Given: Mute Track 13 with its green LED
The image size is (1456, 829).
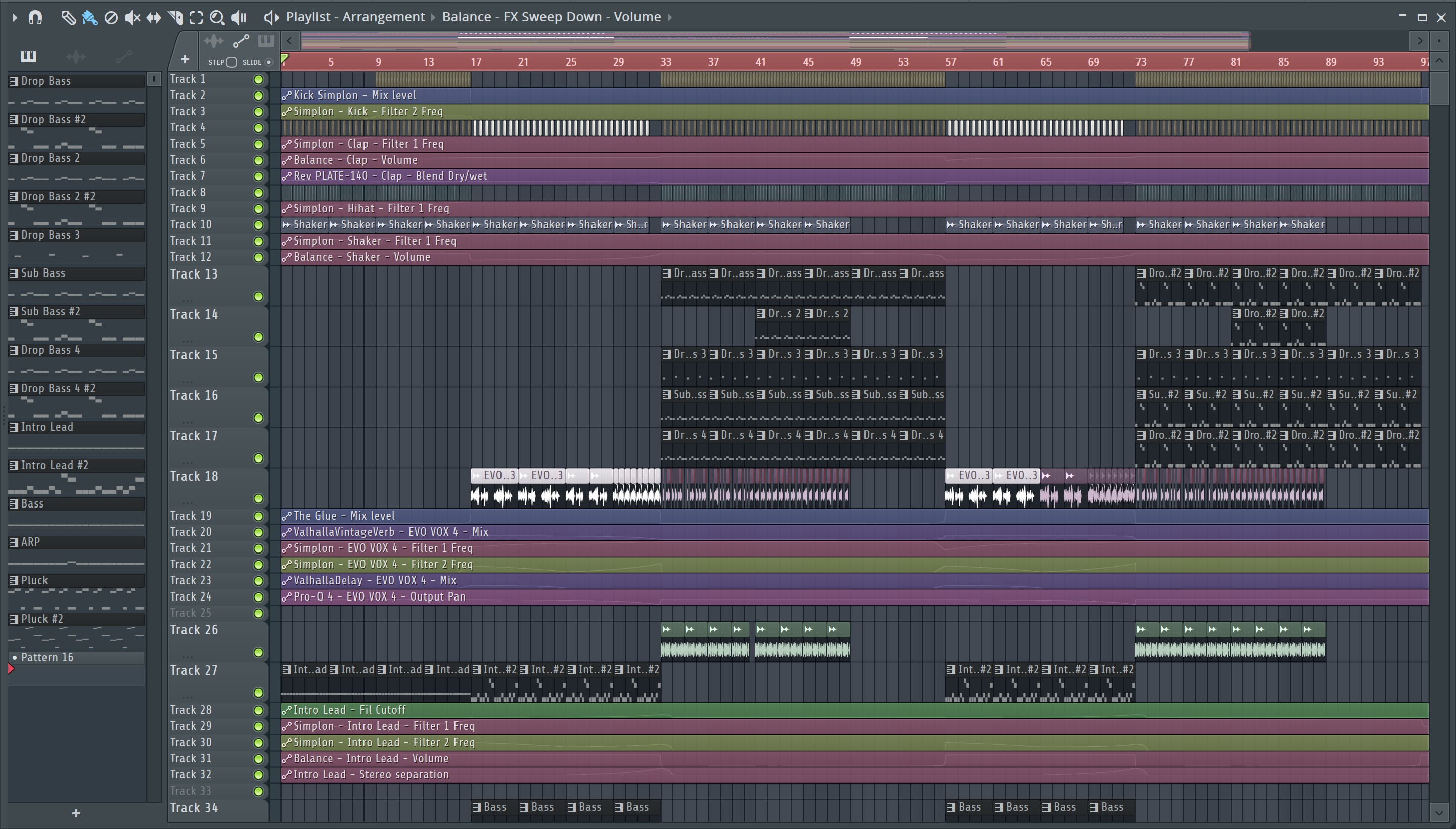Looking at the screenshot, I should coord(258,297).
